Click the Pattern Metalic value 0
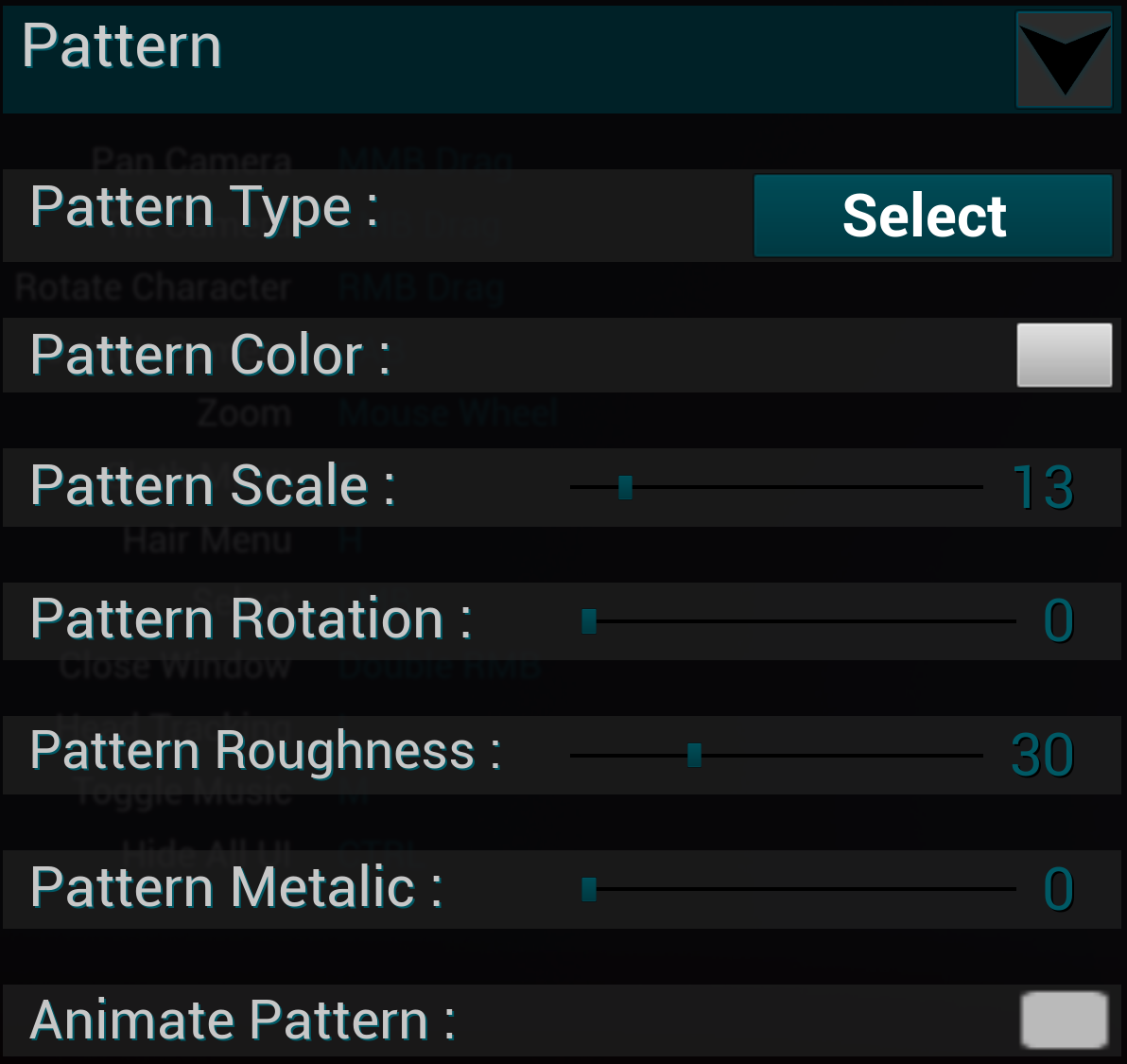Screen dimensions: 1127x1064 point(1058,890)
